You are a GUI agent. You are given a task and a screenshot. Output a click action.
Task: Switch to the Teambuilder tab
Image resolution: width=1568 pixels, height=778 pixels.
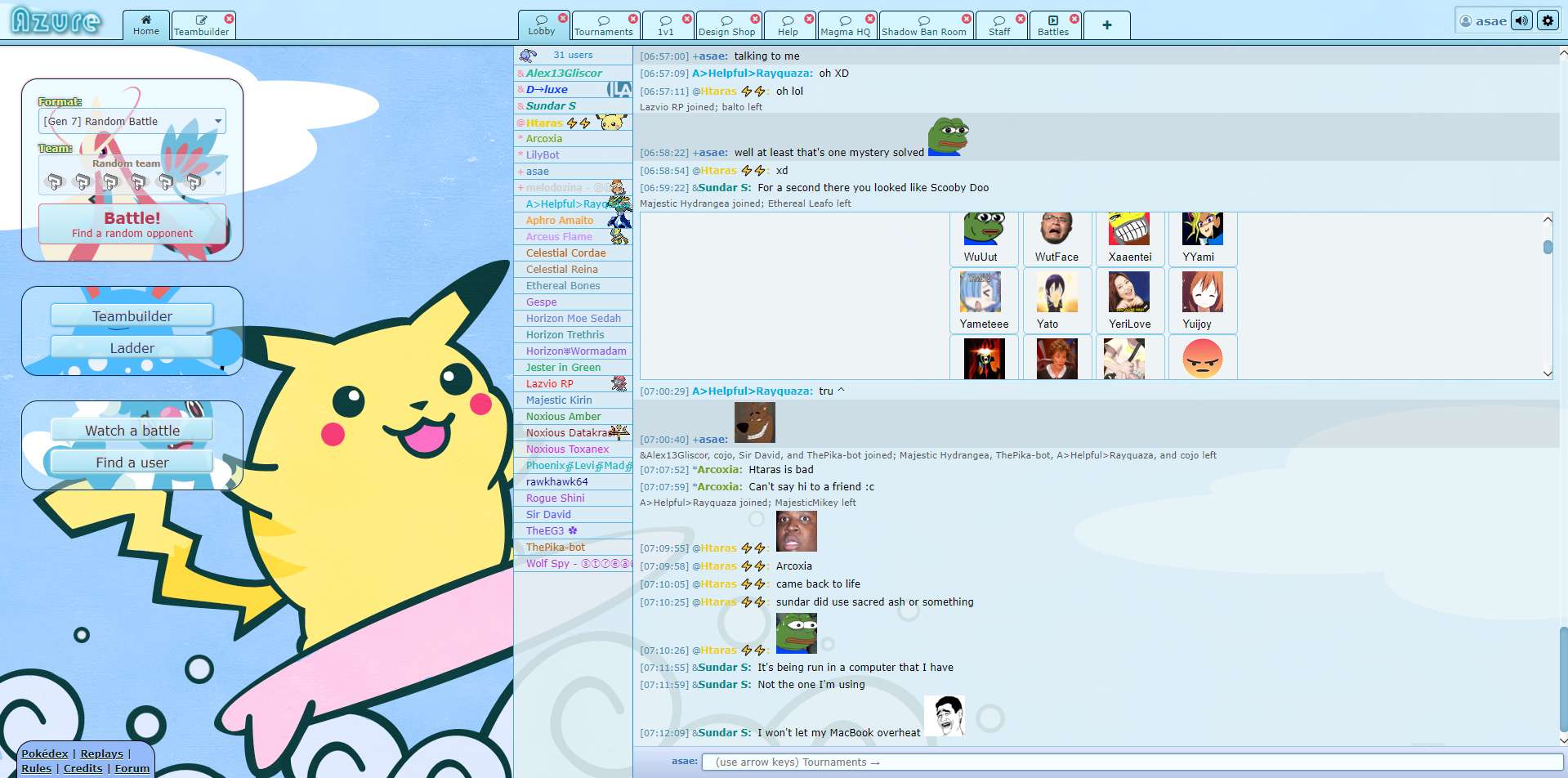coord(201,25)
